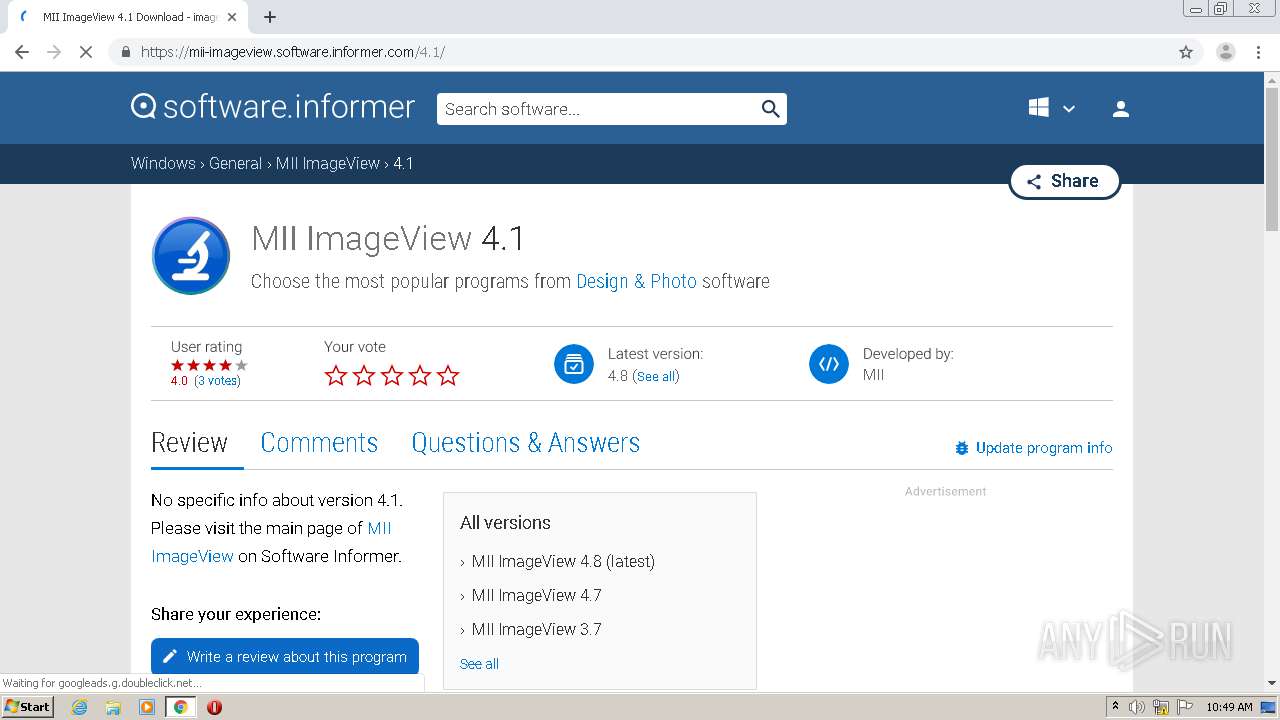
Task: Switch to Questions & Answers tab
Action: tap(526, 443)
